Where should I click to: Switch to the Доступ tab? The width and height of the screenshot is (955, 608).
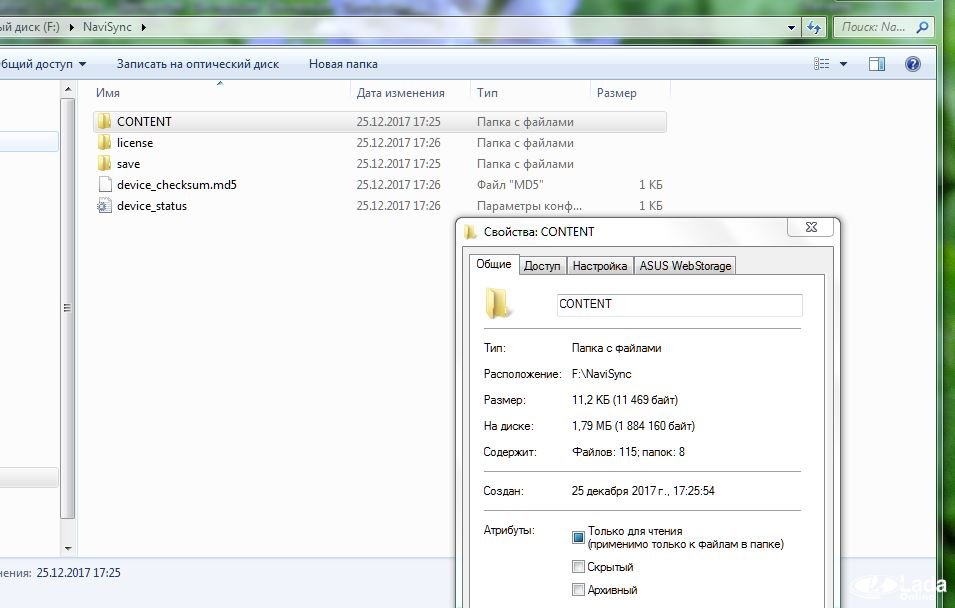542,266
